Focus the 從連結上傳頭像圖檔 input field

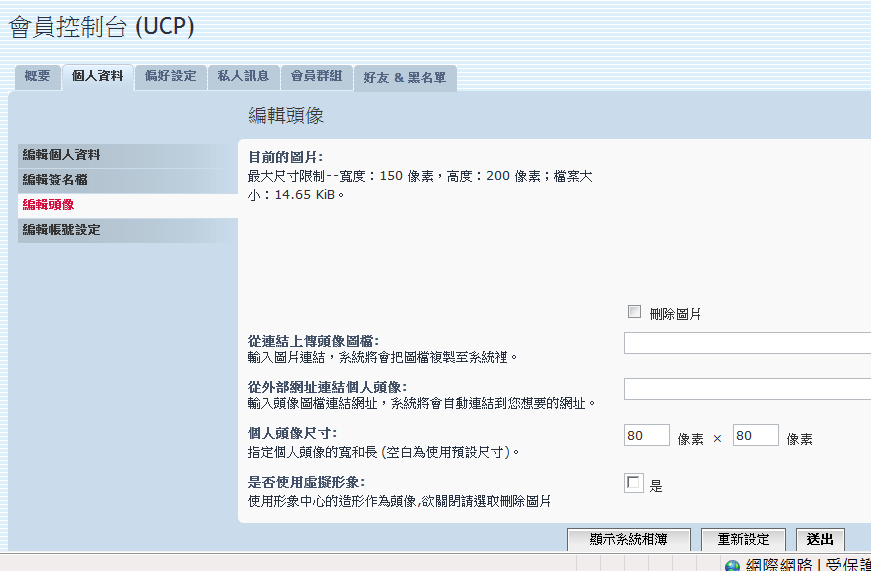[746, 344]
